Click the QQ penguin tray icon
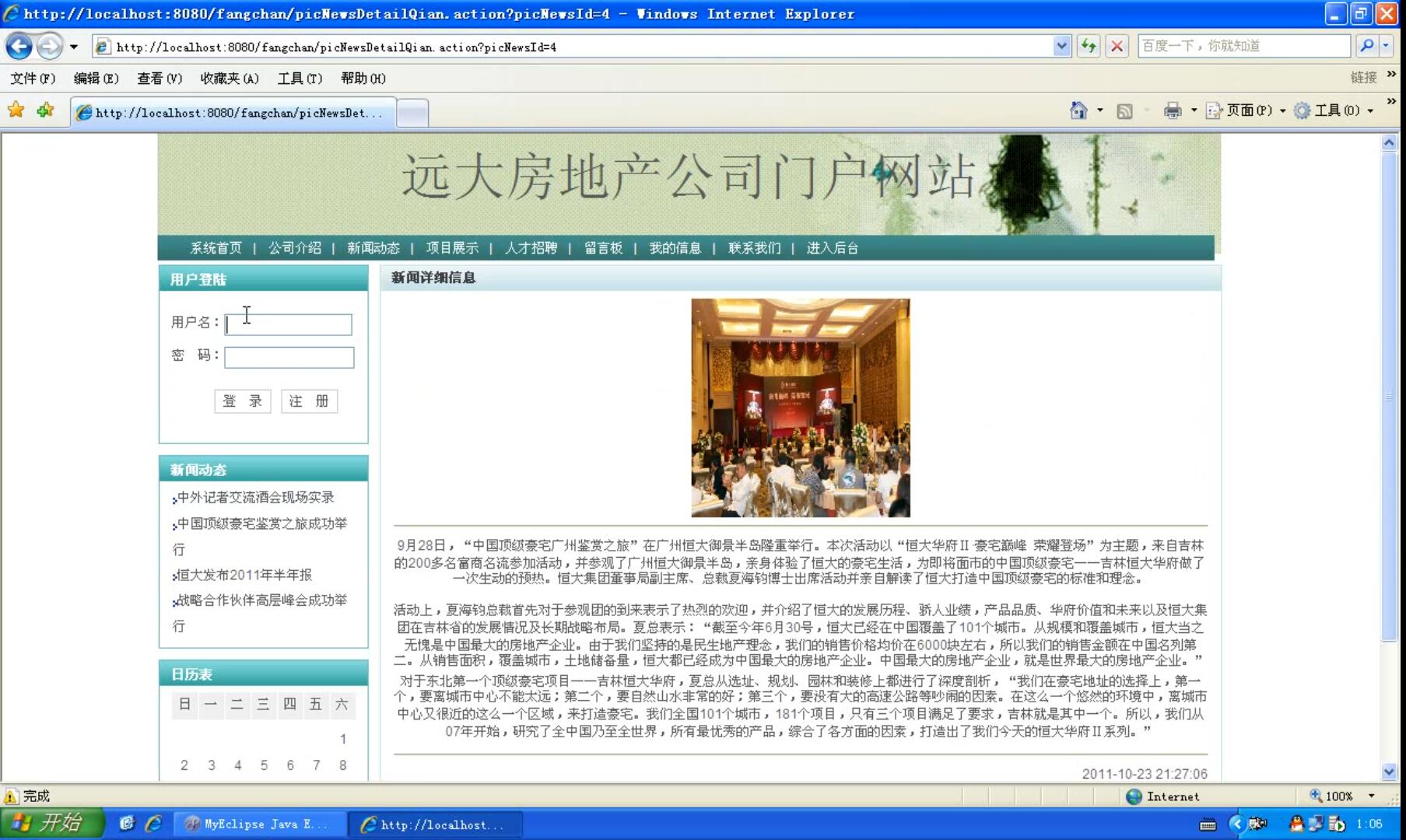This screenshot has width=1406, height=840. point(1296,824)
